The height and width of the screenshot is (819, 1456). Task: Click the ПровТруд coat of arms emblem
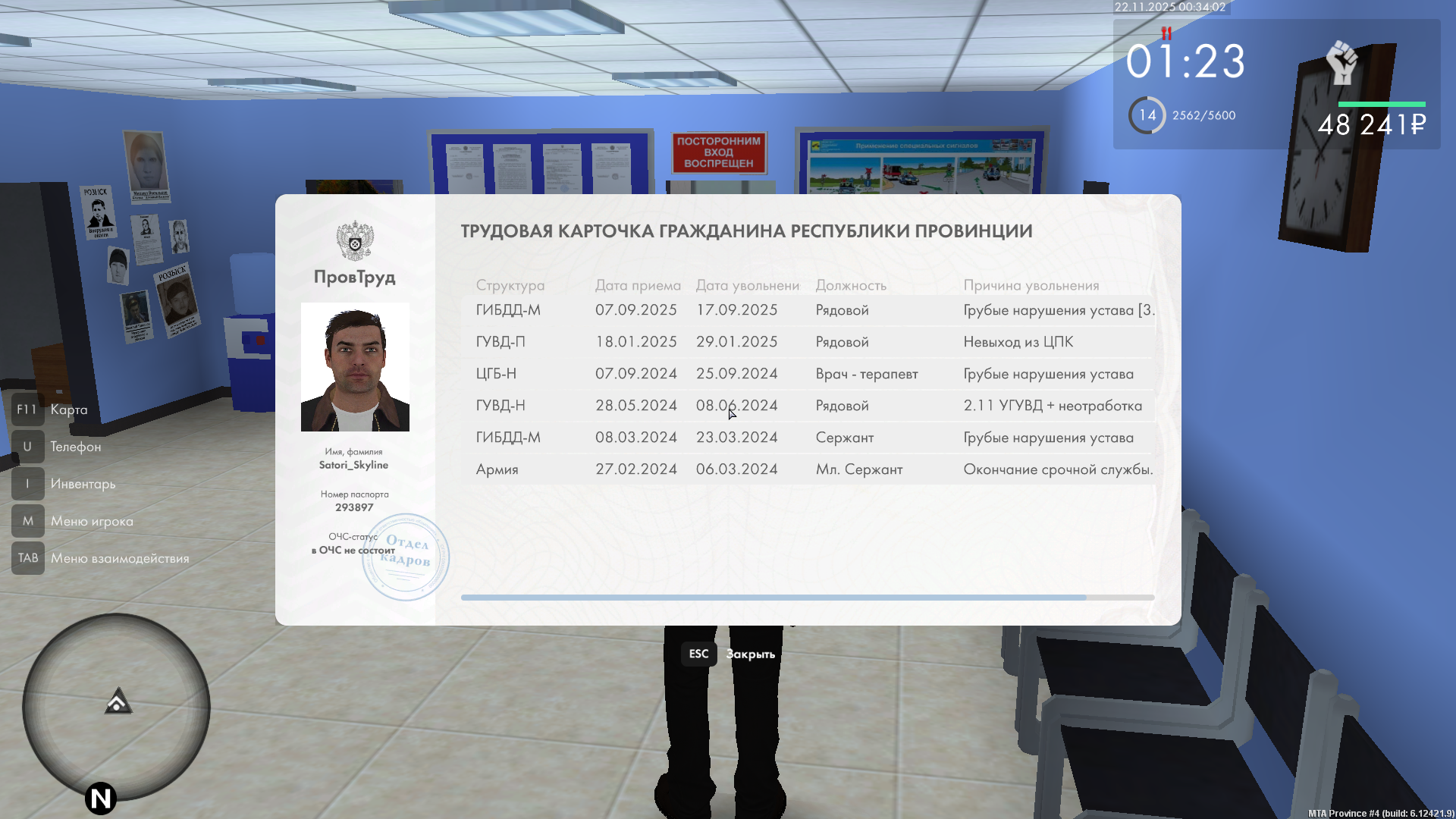click(355, 240)
